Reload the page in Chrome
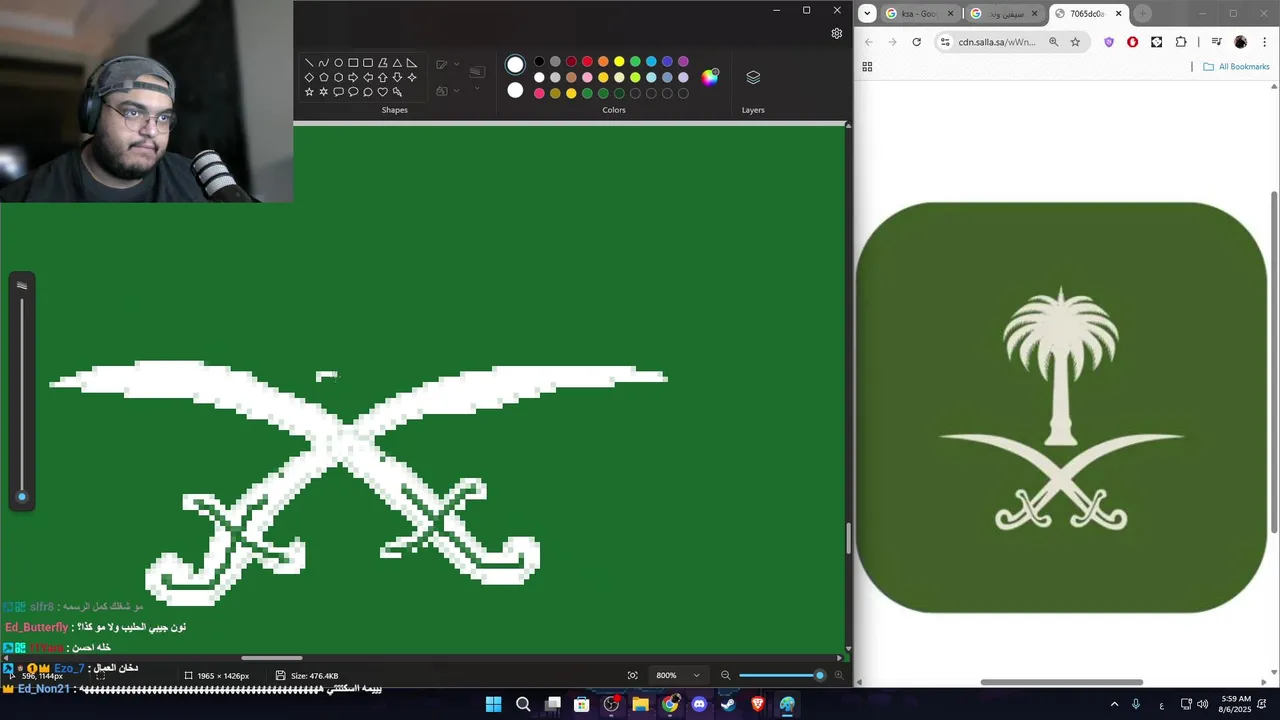 (x=916, y=42)
